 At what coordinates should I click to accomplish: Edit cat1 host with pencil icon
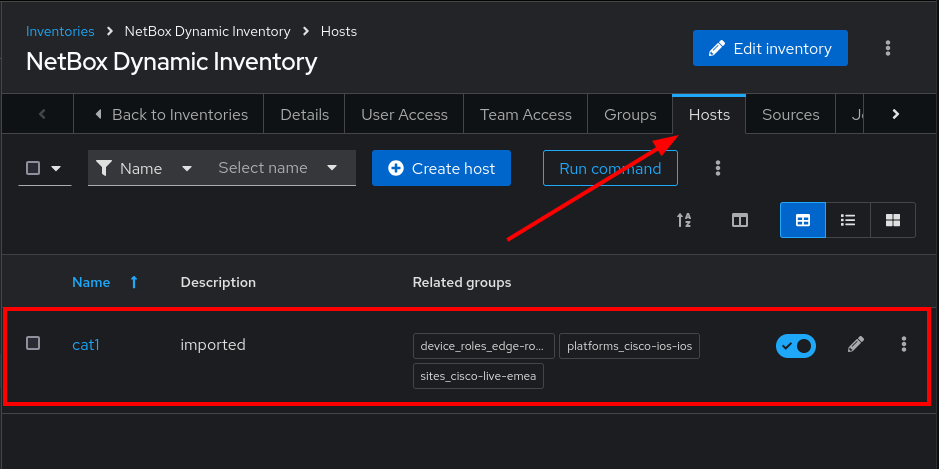pyautogui.click(x=856, y=344)
